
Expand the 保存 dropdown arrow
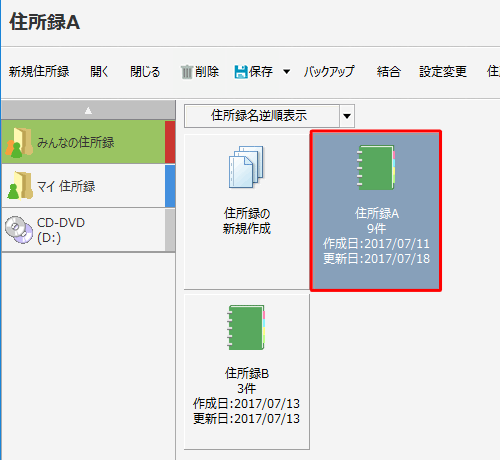point(286,72)
